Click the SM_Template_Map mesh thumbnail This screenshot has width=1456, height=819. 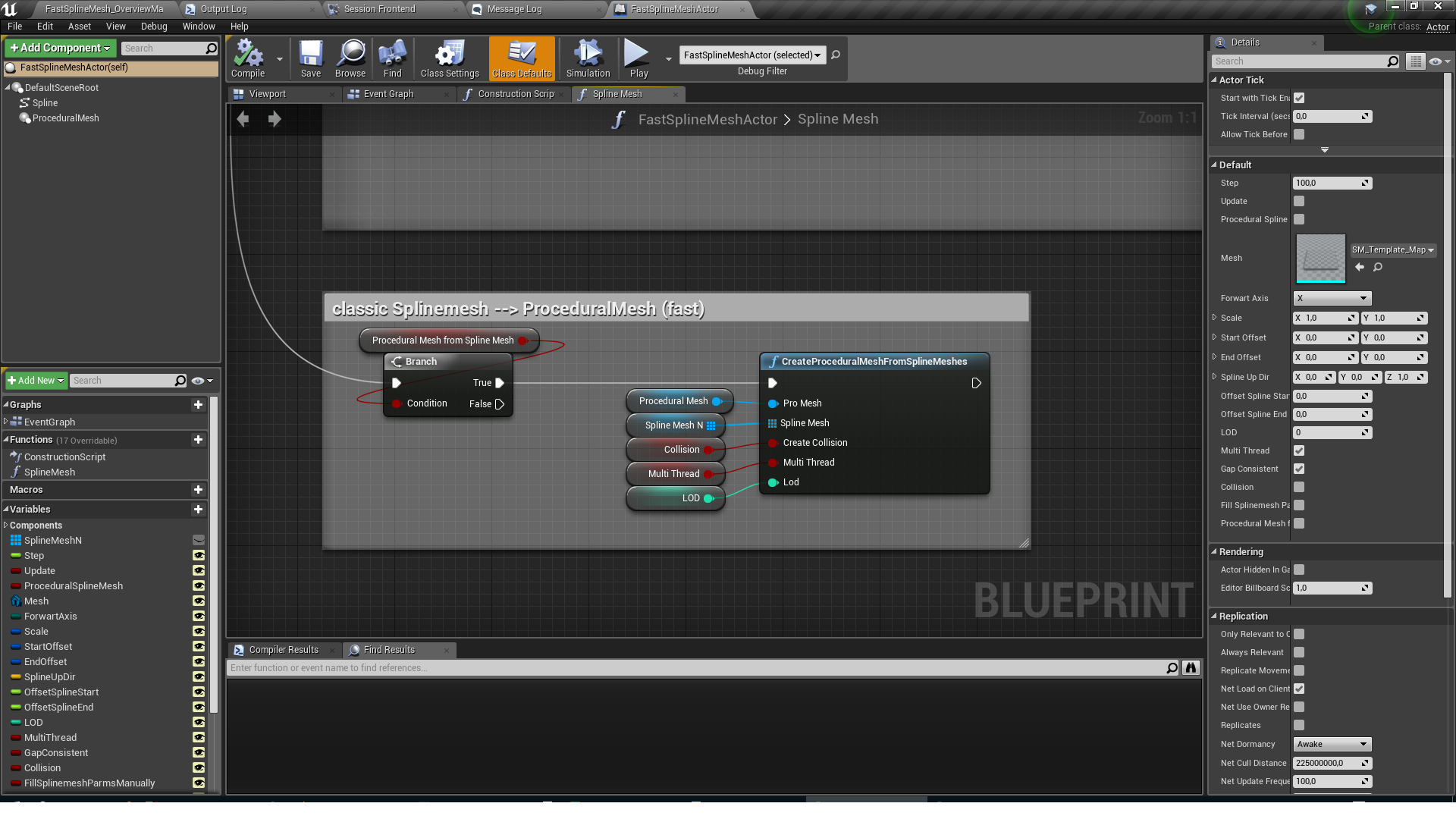click(x=1319, y=258)
